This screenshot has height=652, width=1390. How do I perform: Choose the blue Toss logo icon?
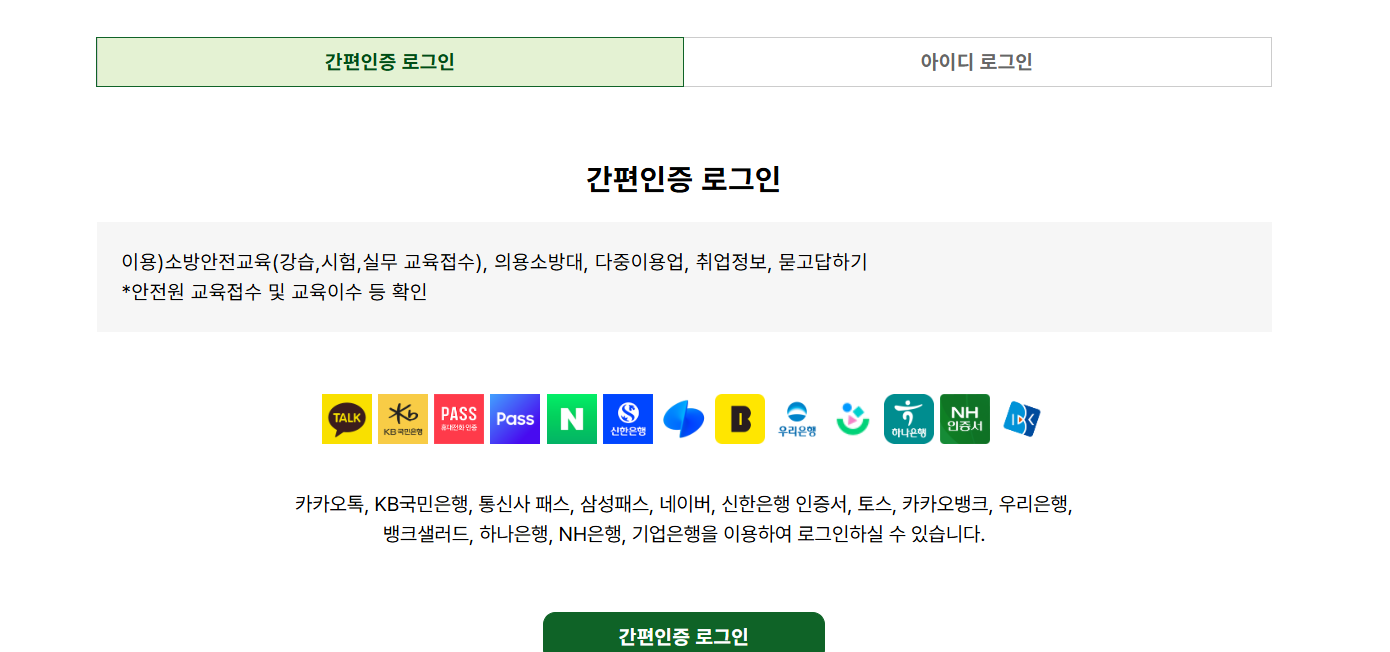click(684, 419)
